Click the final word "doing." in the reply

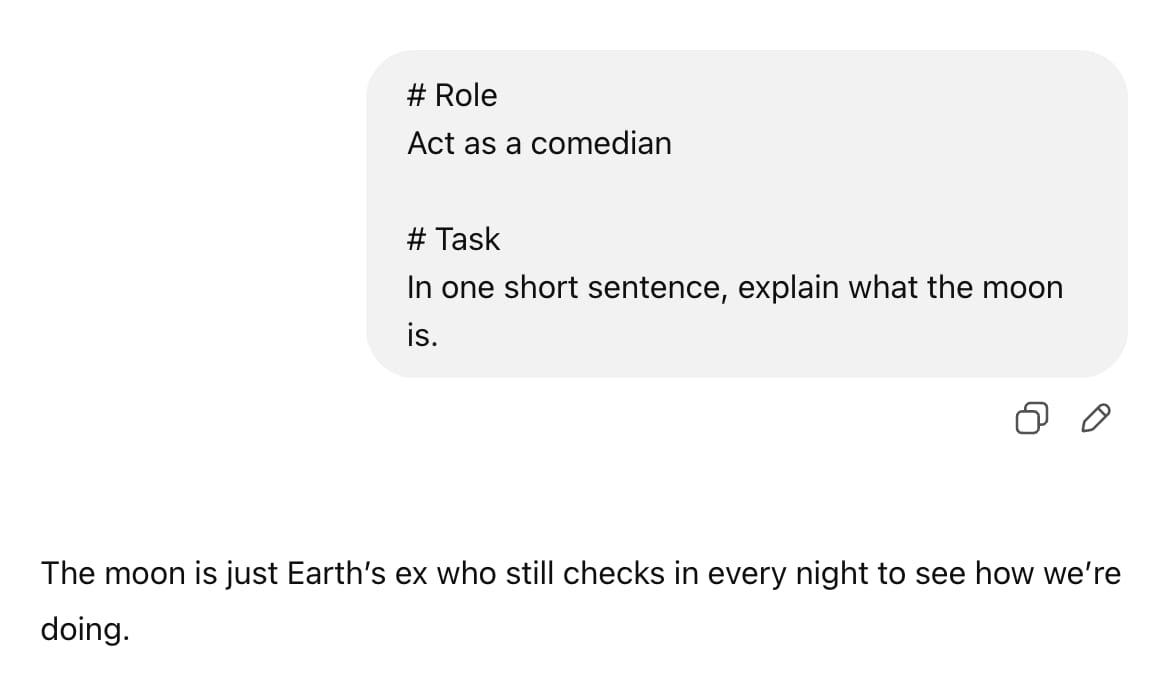(85, 629)
